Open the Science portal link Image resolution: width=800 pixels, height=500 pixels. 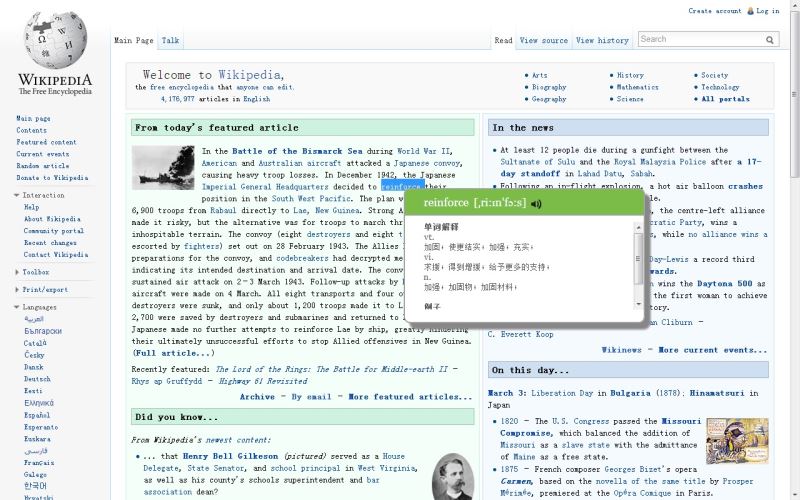point(630,99)
